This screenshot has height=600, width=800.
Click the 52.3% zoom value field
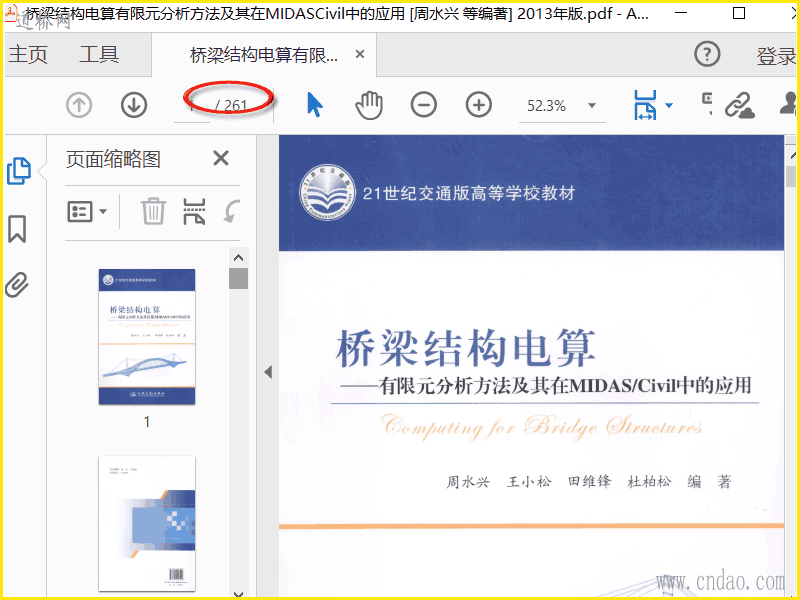[547, 106]
